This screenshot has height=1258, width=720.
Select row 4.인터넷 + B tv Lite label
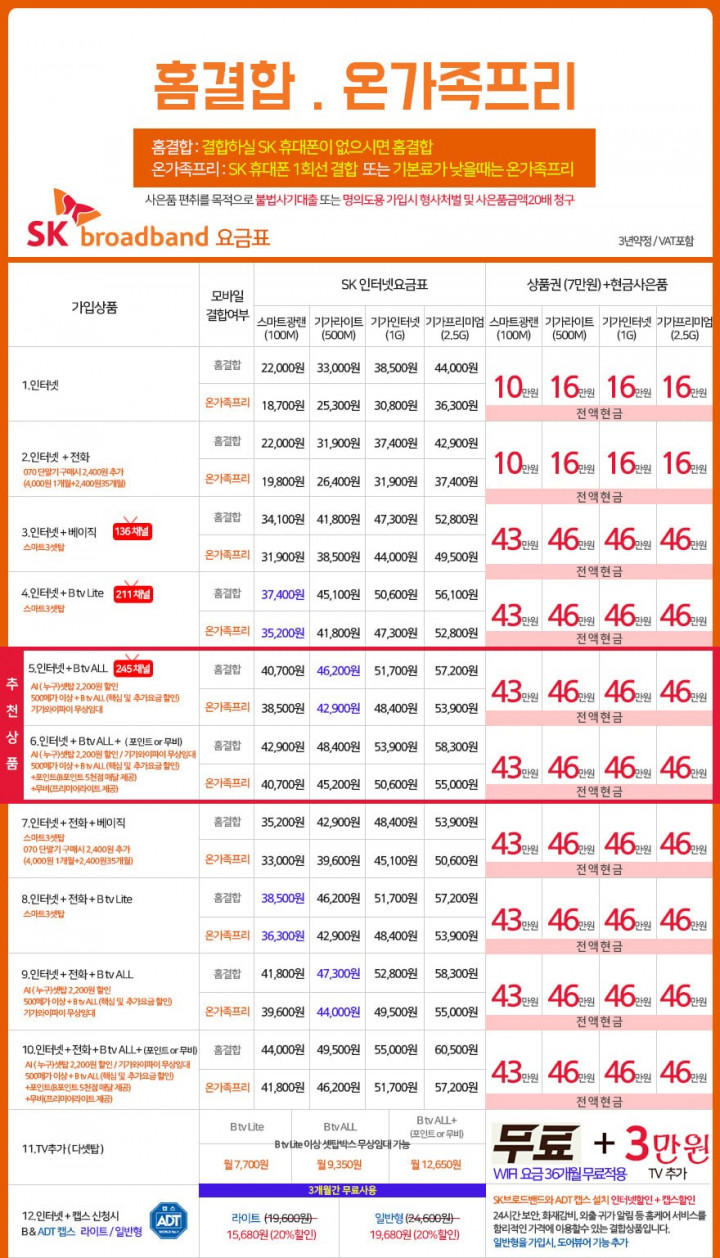pos(63,593)
